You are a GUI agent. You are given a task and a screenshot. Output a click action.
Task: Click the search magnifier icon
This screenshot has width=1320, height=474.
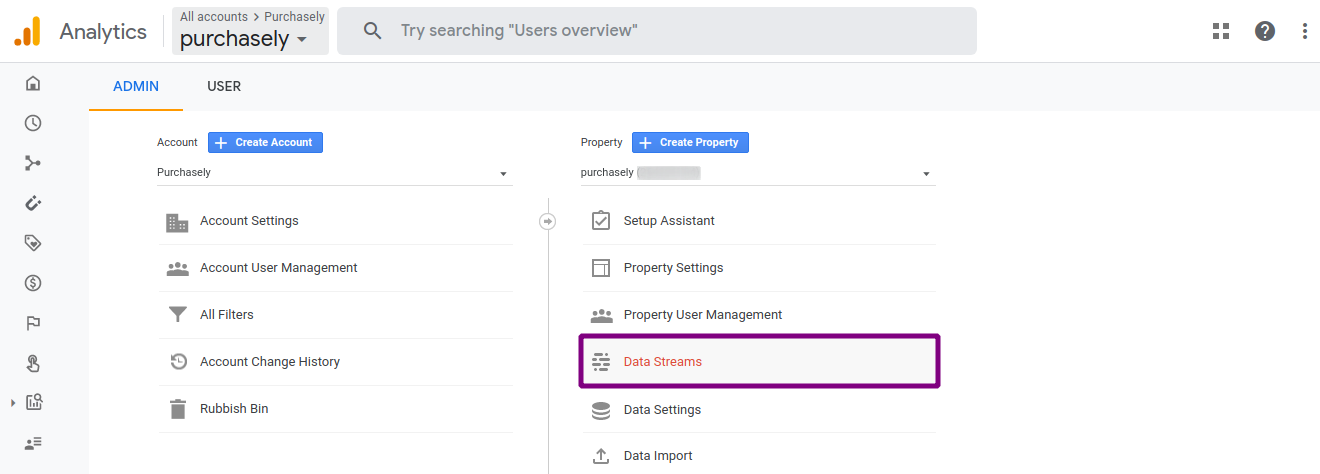(373, 31)
